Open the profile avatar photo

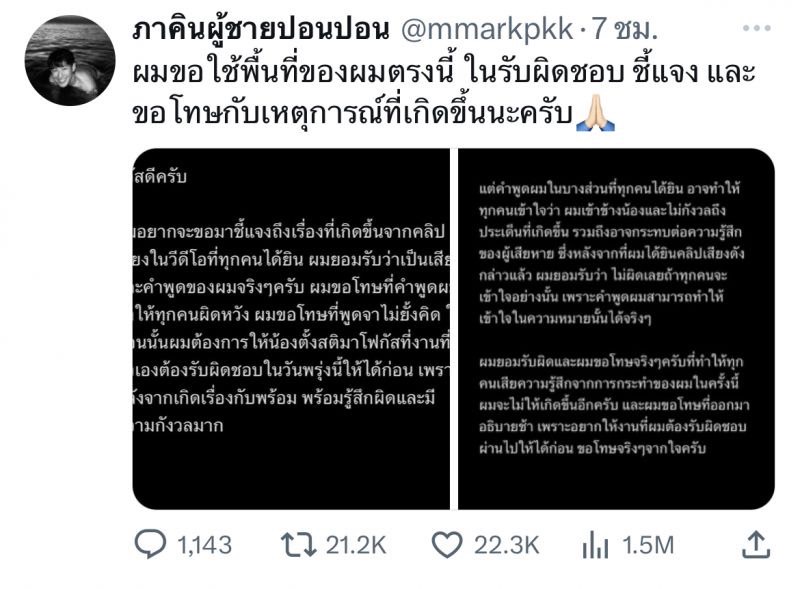pyautogui.click(x=70, y=60)
